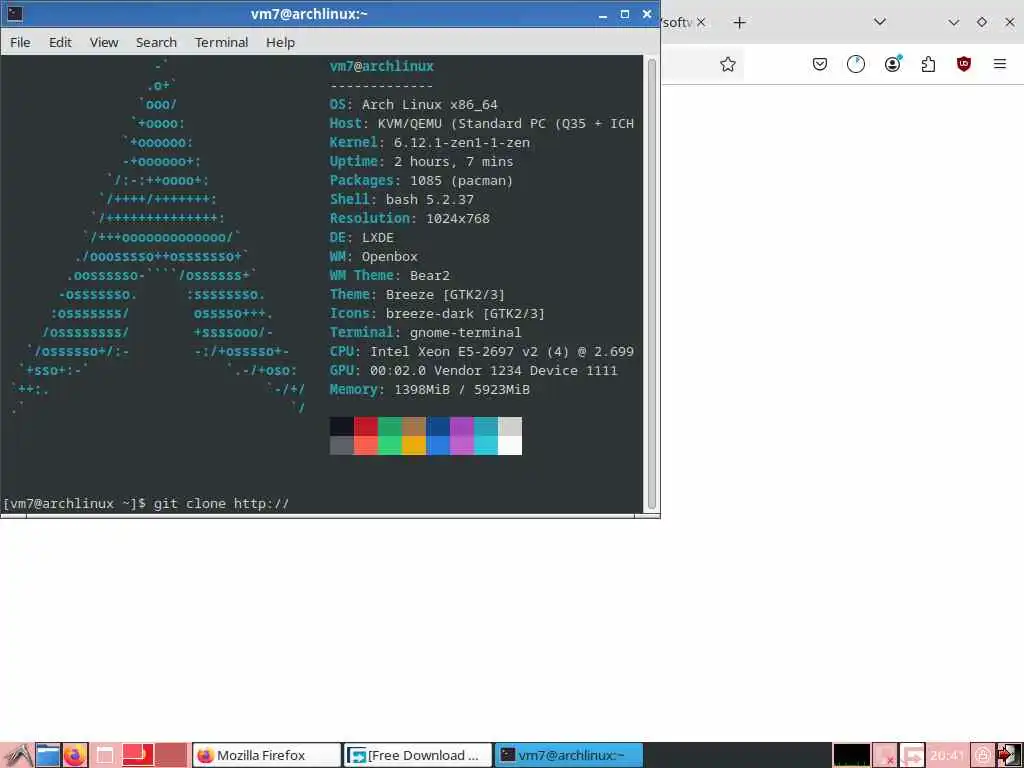
Task: Maximize Firefox with diamond button
Action: tap(982, 22)
